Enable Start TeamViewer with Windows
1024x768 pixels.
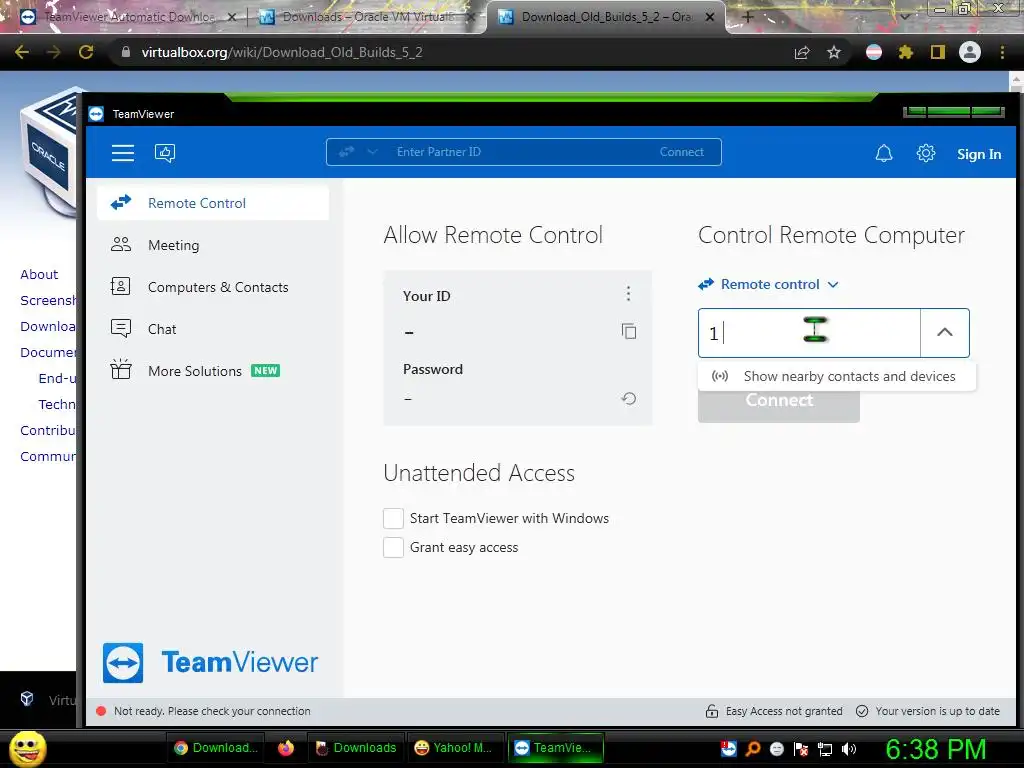point(393,519)
